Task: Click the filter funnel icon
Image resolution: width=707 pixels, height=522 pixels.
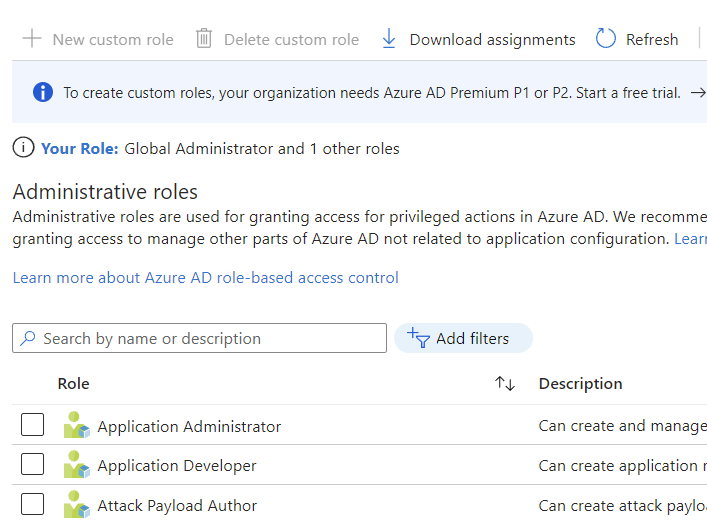Action: tap(418, 338)
